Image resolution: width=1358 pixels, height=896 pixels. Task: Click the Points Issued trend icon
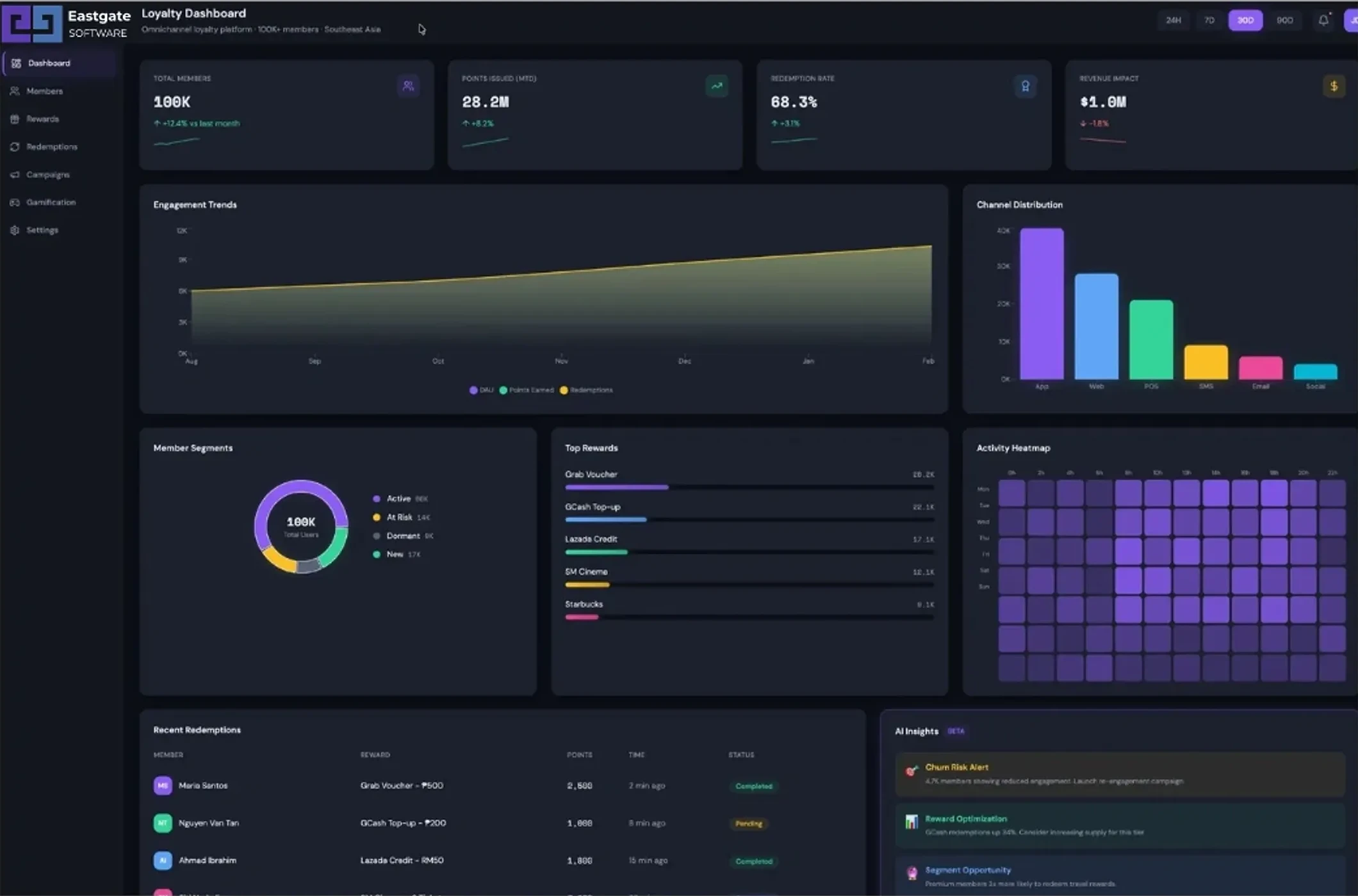click(717, 86)
